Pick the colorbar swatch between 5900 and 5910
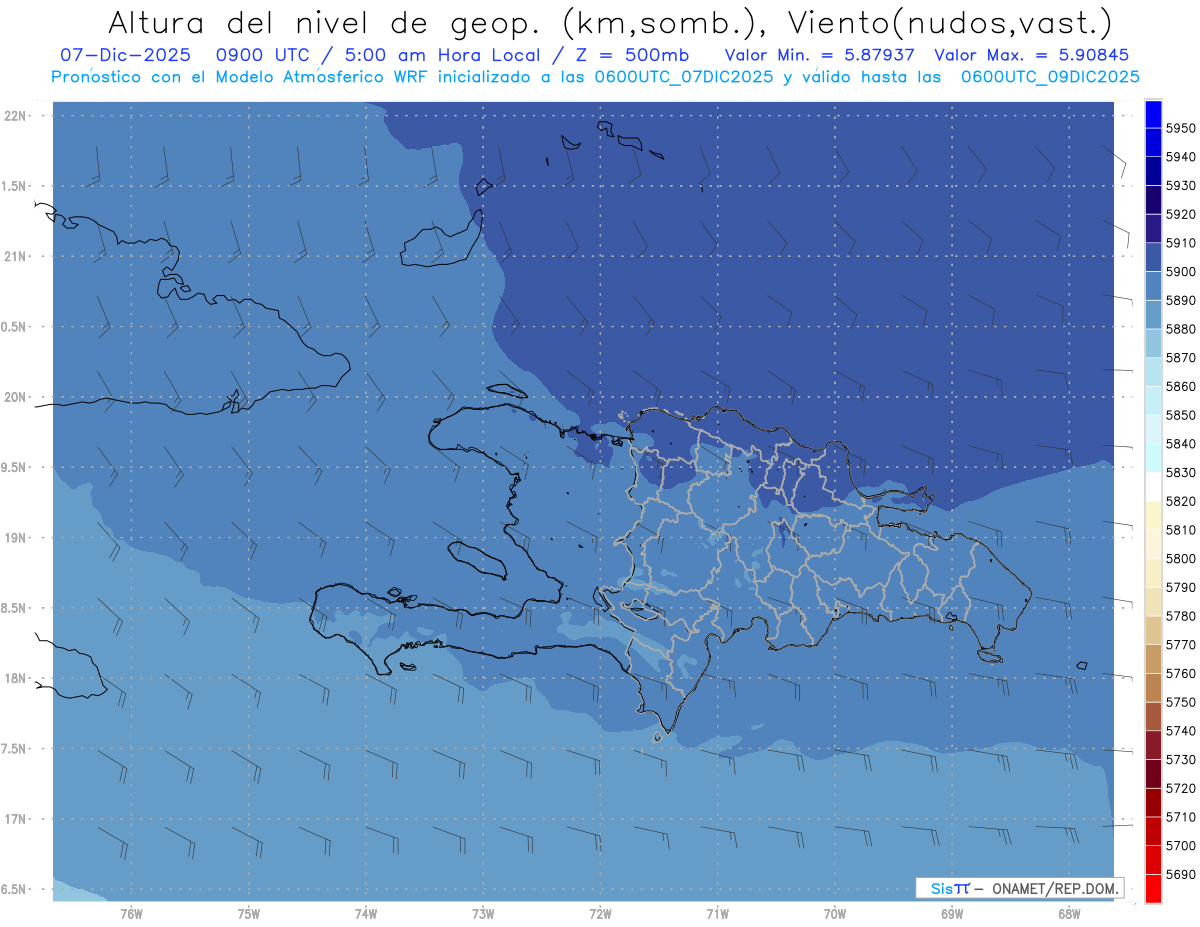1200x927 pixels. pos(1153,258)
